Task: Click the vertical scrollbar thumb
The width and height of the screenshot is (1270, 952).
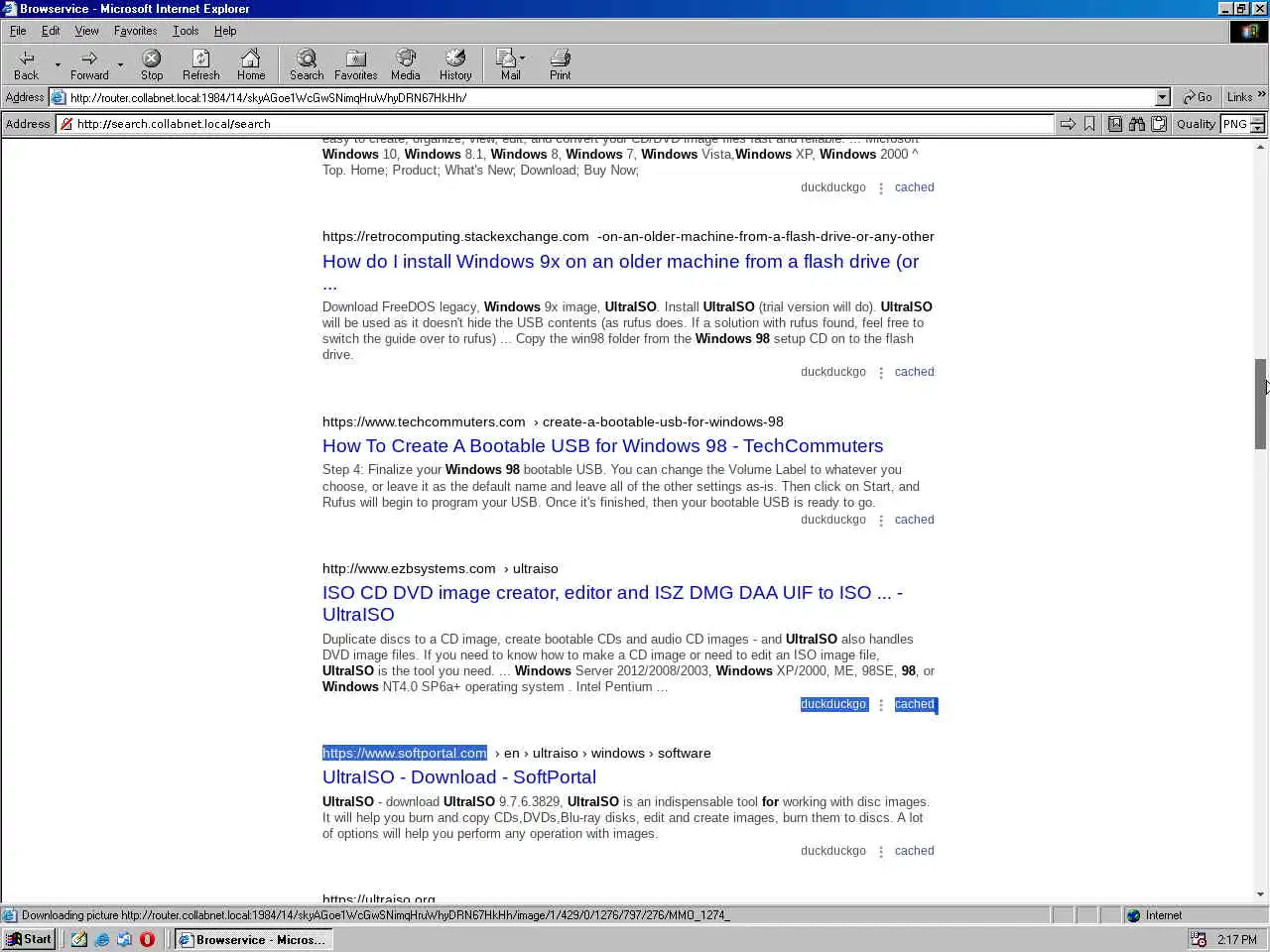Action: click(1261, 404)
